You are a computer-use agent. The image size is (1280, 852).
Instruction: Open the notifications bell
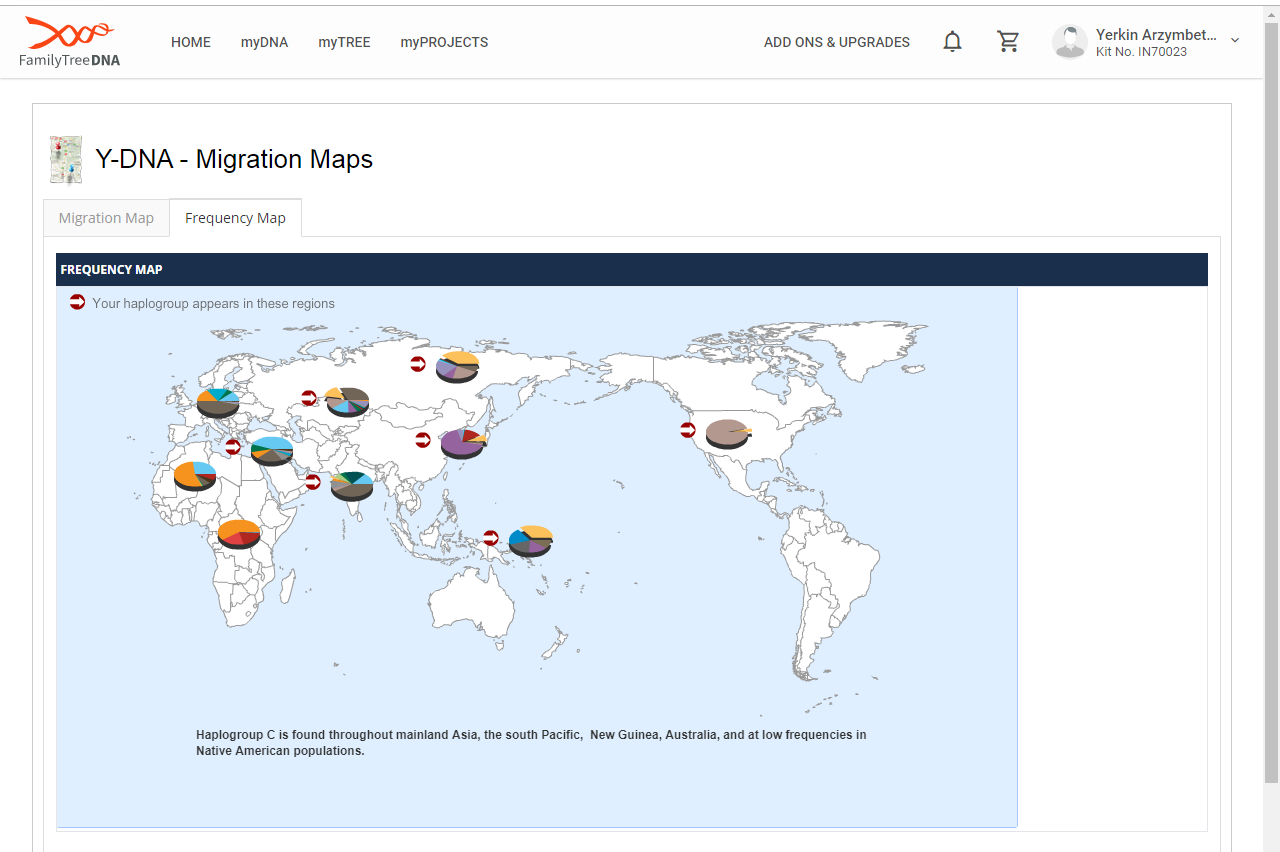click(953, 42)
